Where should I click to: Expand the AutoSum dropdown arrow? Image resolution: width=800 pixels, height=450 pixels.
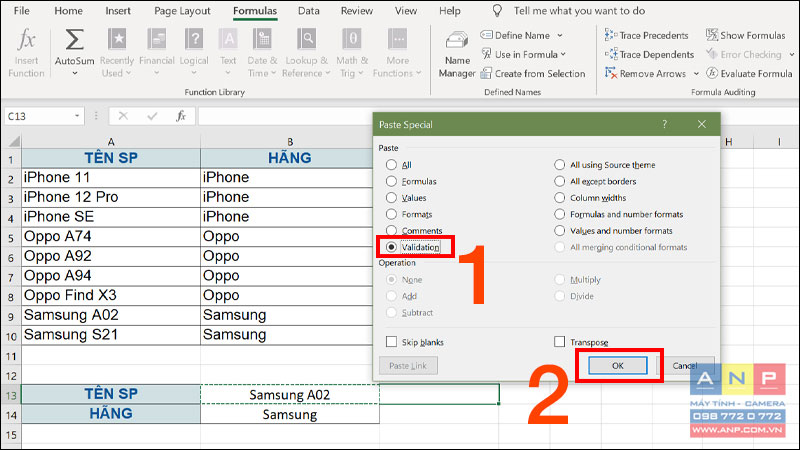coord(74,73)
